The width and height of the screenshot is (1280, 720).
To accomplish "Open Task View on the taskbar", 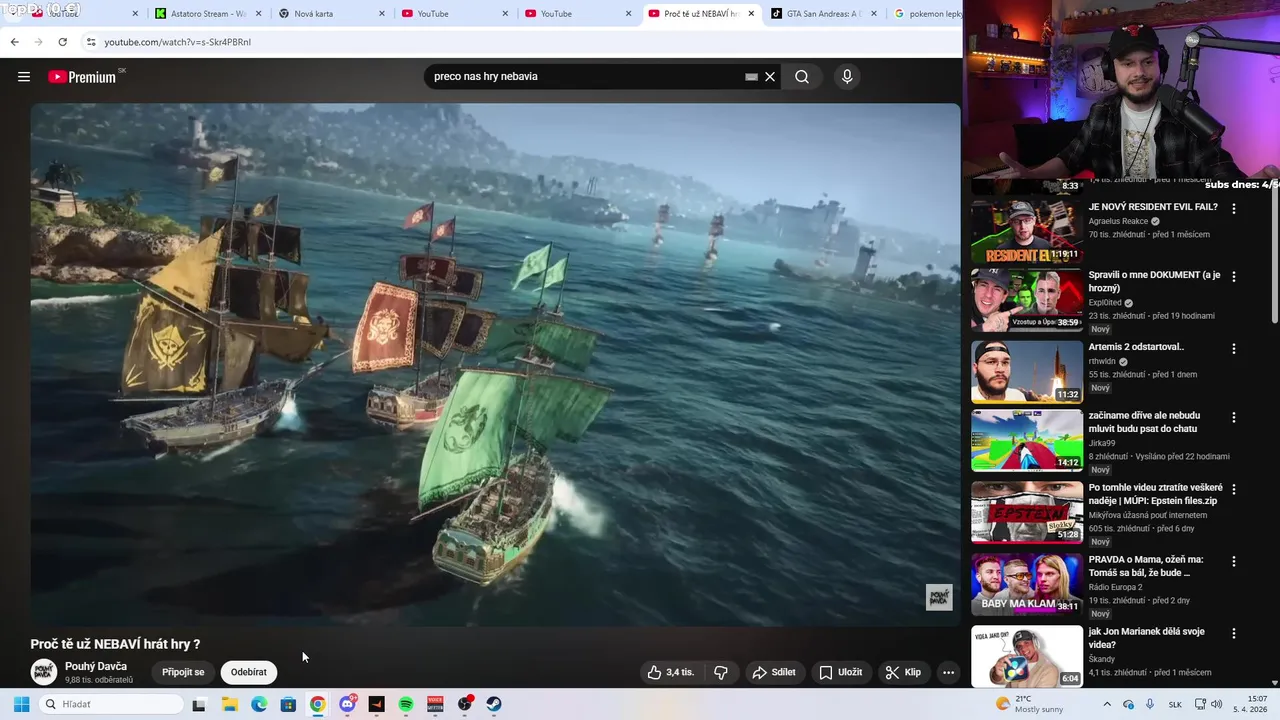I will pyautogui.click(x=199, y=704).
